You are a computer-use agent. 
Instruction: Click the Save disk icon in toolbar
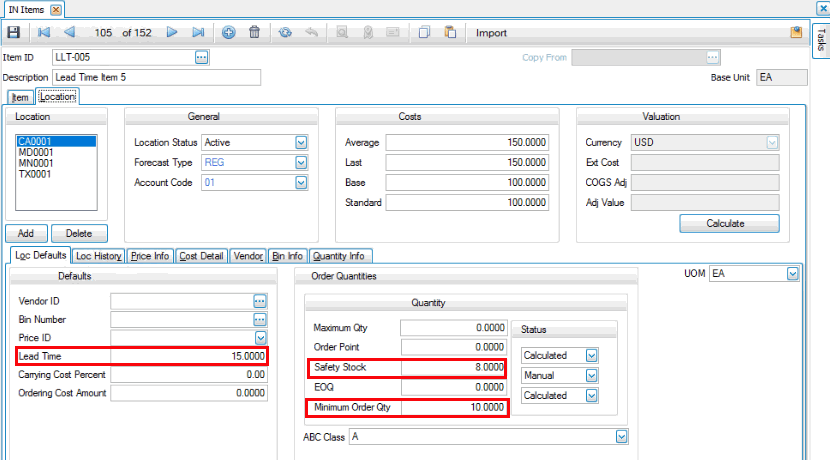pos(13,33)
